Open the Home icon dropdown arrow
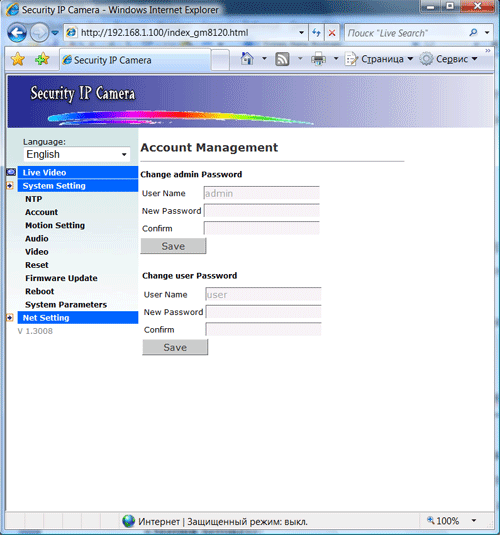Image resolution: width=500 pixels, height=535 pixels. [264, 59]
